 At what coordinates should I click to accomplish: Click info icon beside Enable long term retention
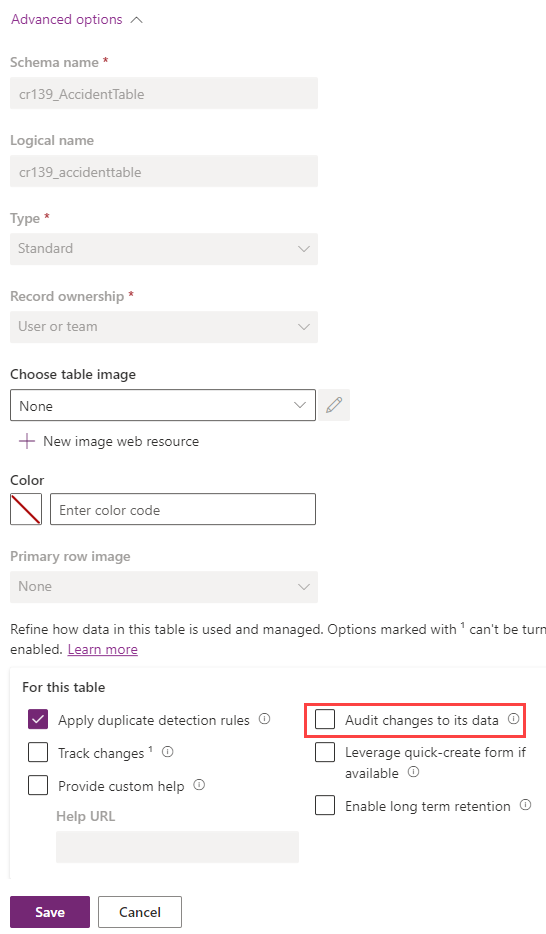(525, 805)
